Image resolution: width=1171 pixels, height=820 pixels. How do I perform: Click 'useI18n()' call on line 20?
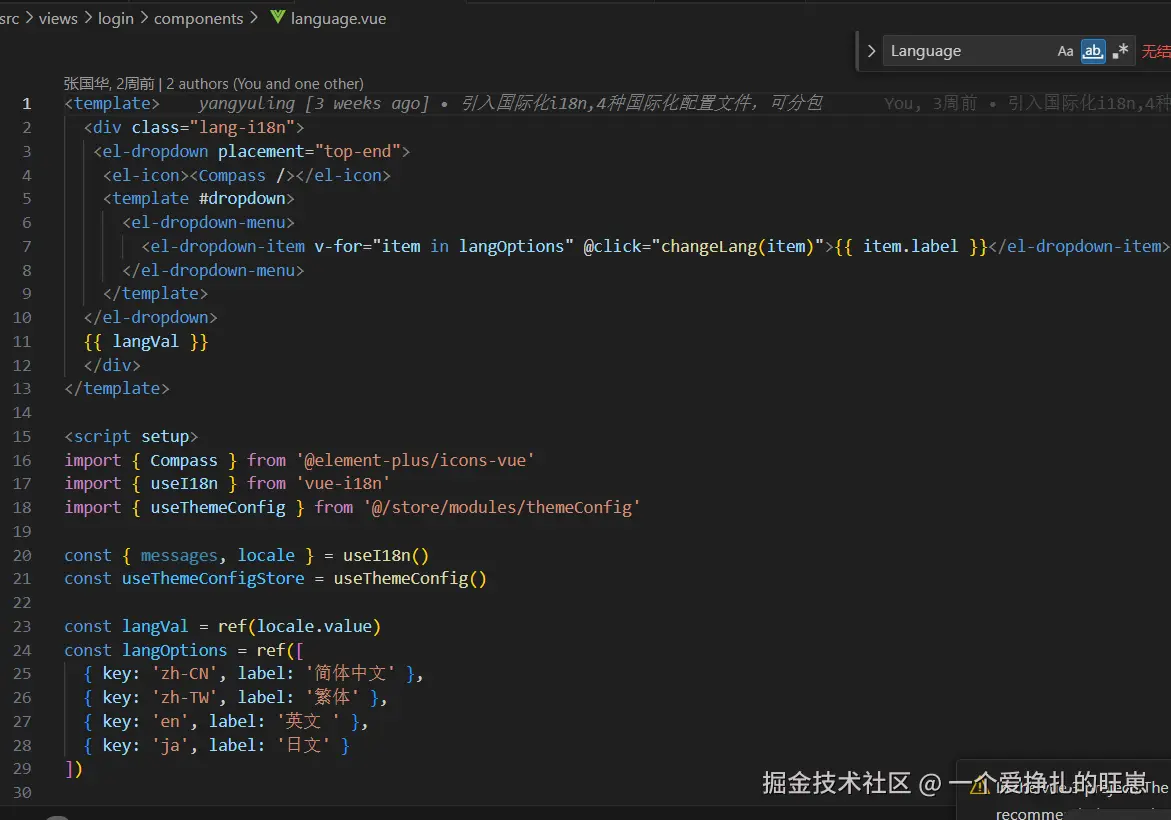click(x=385, y=556)
